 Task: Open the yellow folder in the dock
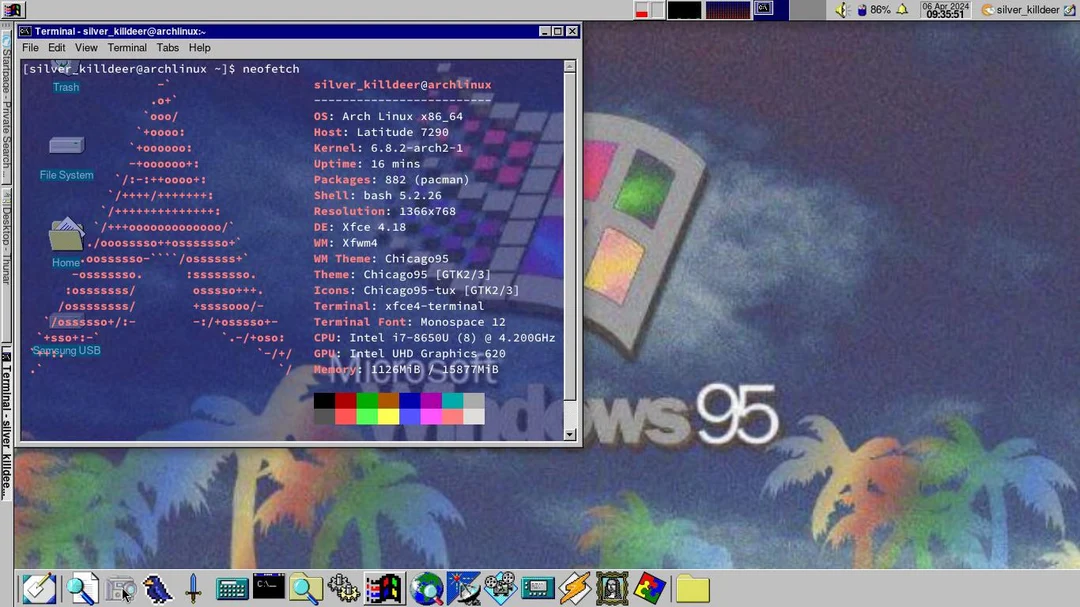(692, 589)
